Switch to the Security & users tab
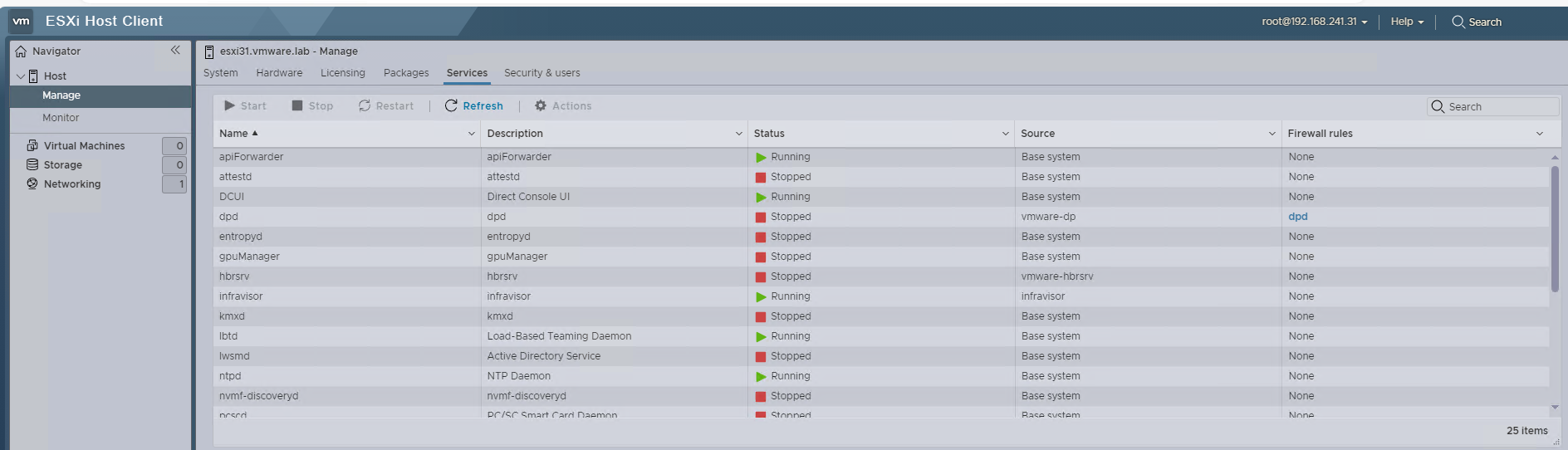Image resolution: width=1568 pixels, height=450 pixels. point(542,73)
